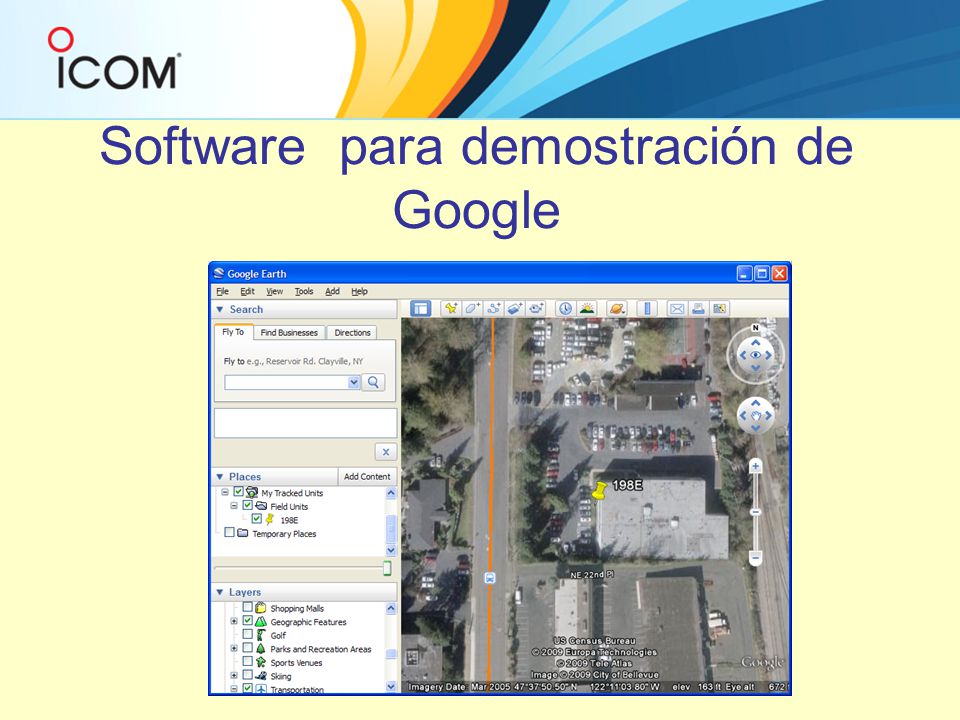Show the ruler tool
Viewport: 960px width, 720px height.
pos(647,309)
